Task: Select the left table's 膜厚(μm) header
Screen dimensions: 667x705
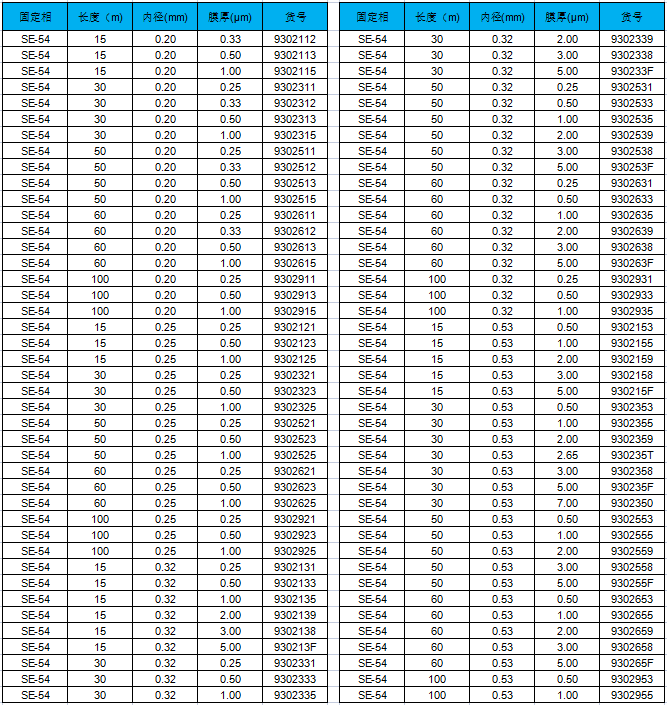Action: tap(230, 17)
